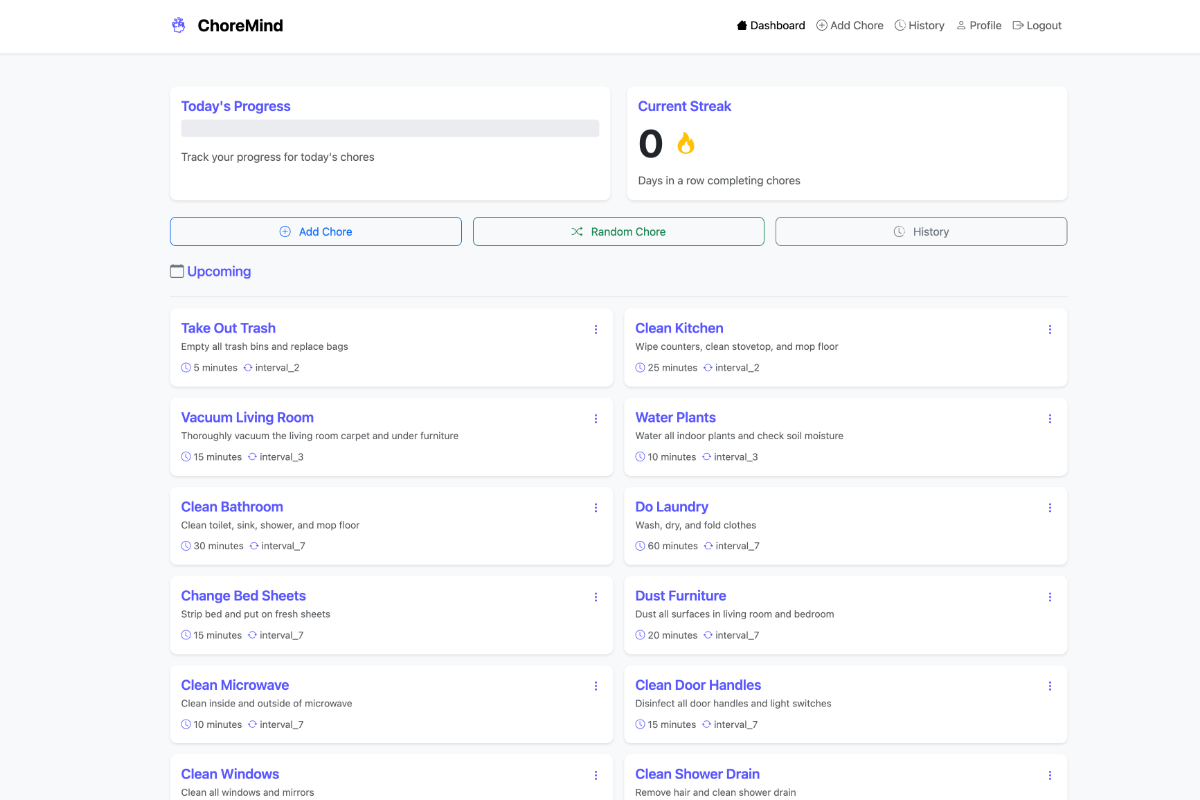Click the logout door icon in the navbar
The height and width of the screenshot is (800, 1200).
pyautogui.click(x=1017, y=25)
